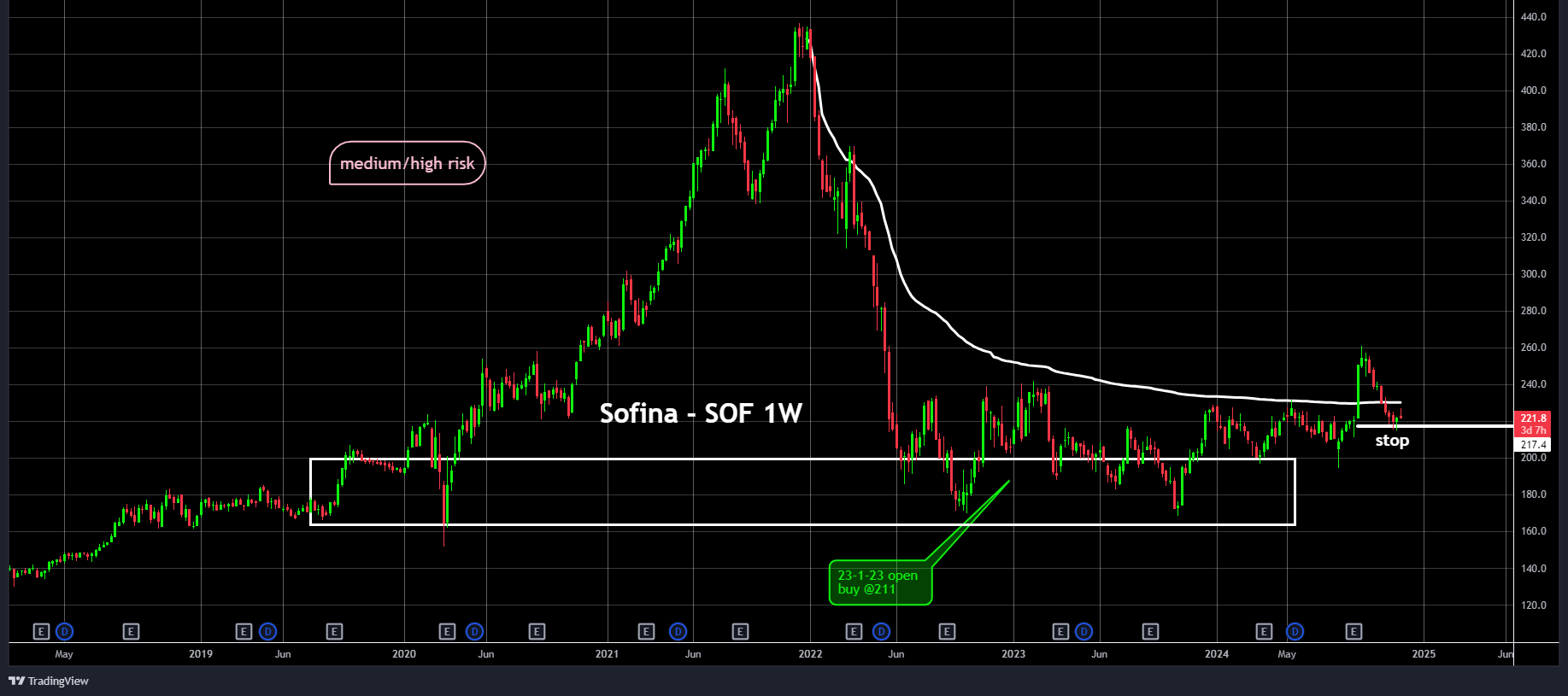Click the 2022 time axis label

click(x=810, y=654)
